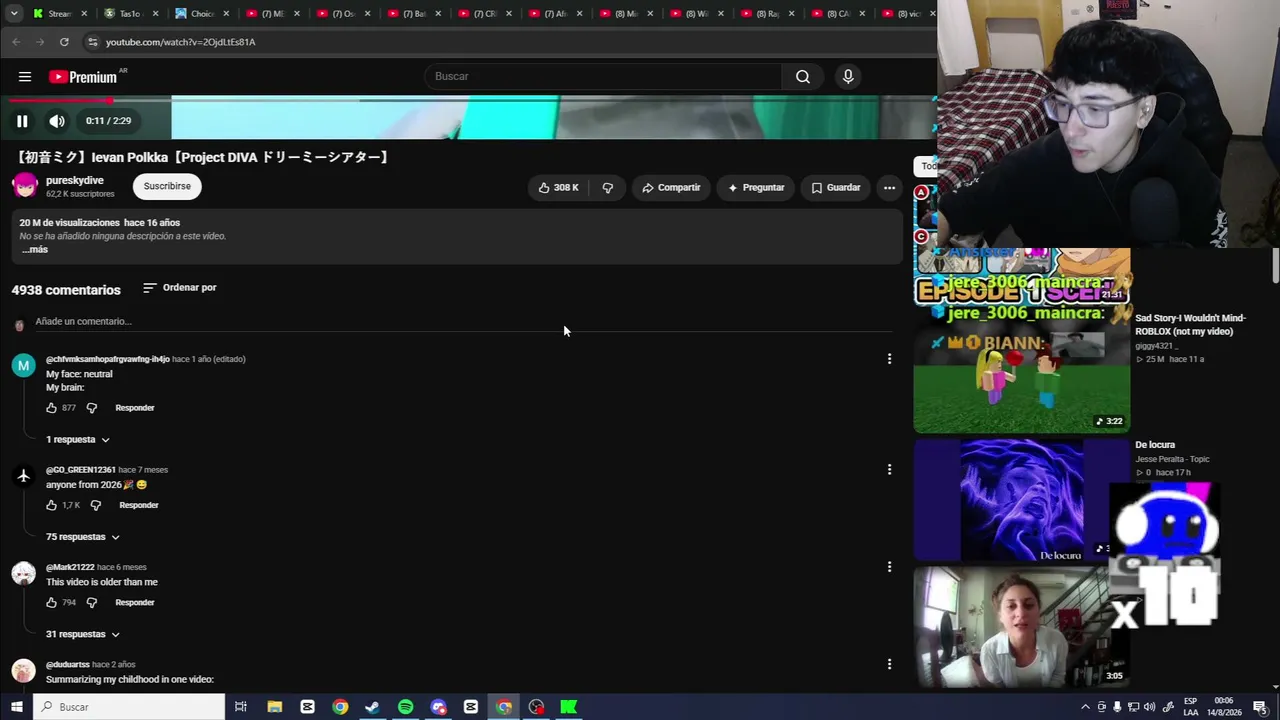Expand the 31 respuestas thread
The width and height of the screenshot is (1280, 720).
tap(83, 634)
